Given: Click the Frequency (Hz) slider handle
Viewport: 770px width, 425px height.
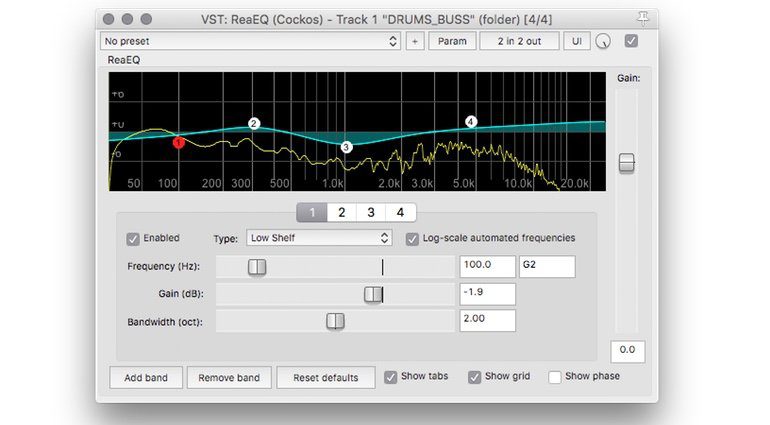Looking at the screenshot, I should (257, 267).
